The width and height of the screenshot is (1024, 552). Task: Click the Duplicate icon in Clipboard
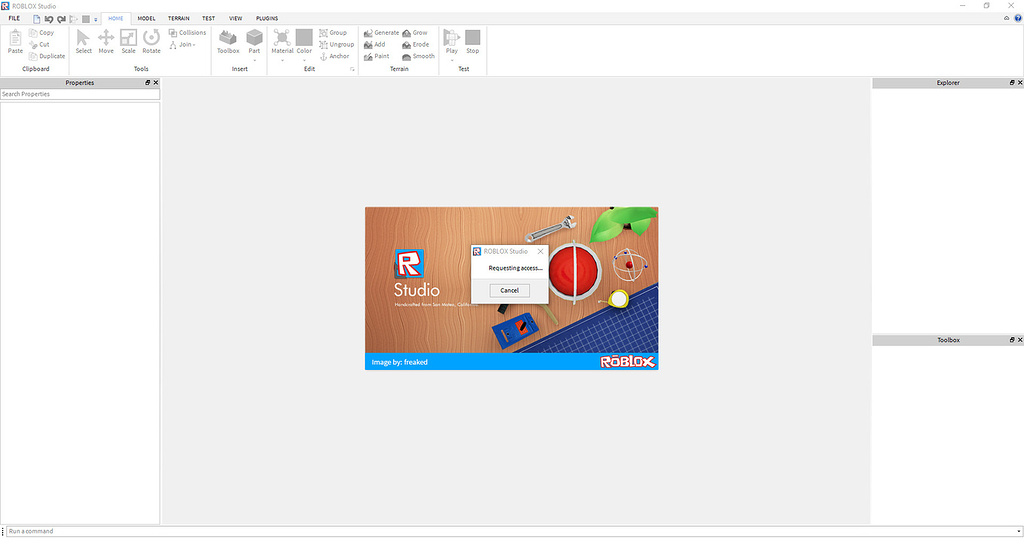[33, 56]
